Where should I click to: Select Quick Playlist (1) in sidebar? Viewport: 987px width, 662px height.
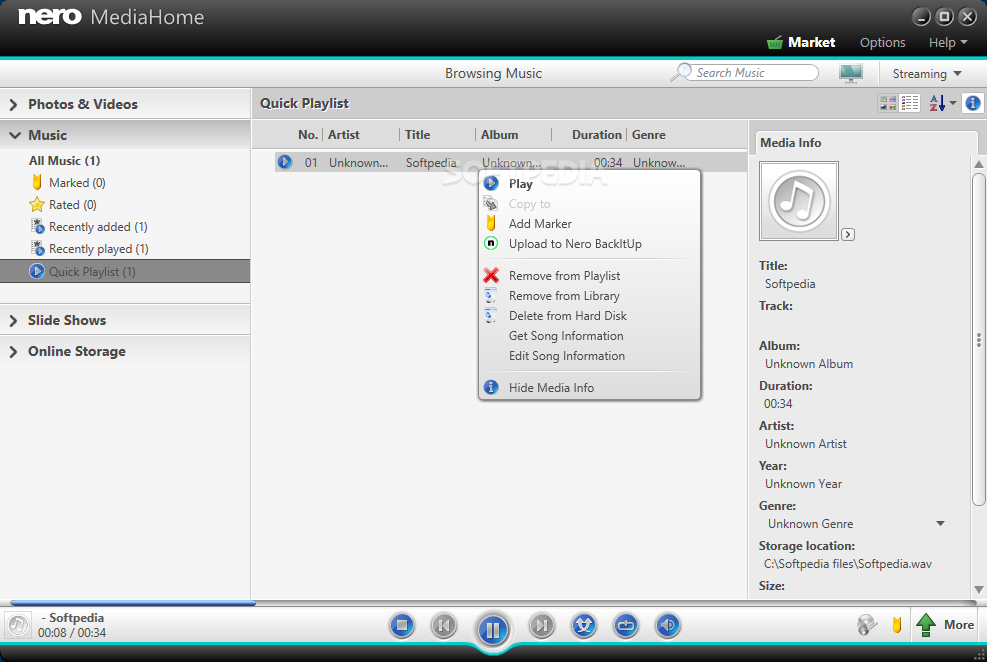click(125, 271)
